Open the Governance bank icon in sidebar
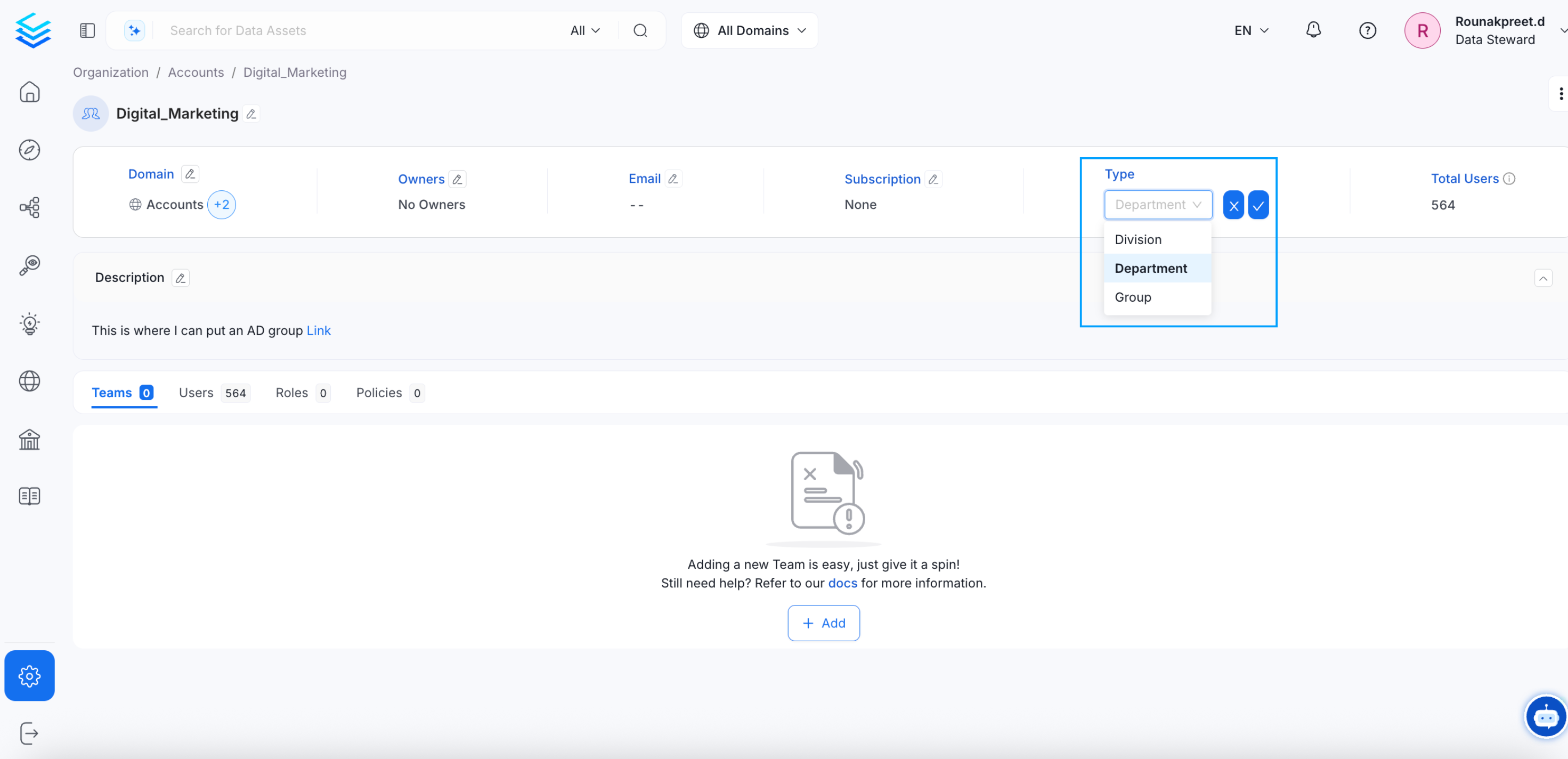This screenshot has height=759, width=1568. [29, 439]
